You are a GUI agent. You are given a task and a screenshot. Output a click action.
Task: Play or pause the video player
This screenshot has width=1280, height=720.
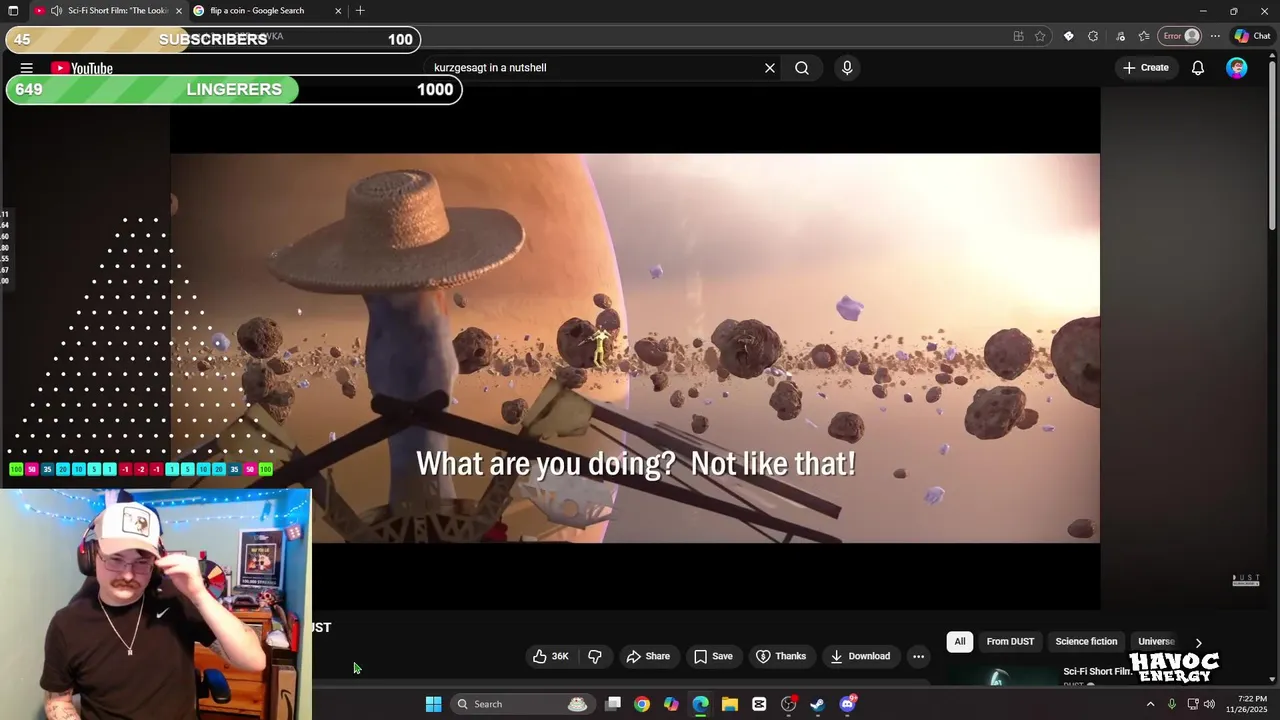(x=635, y=348)
